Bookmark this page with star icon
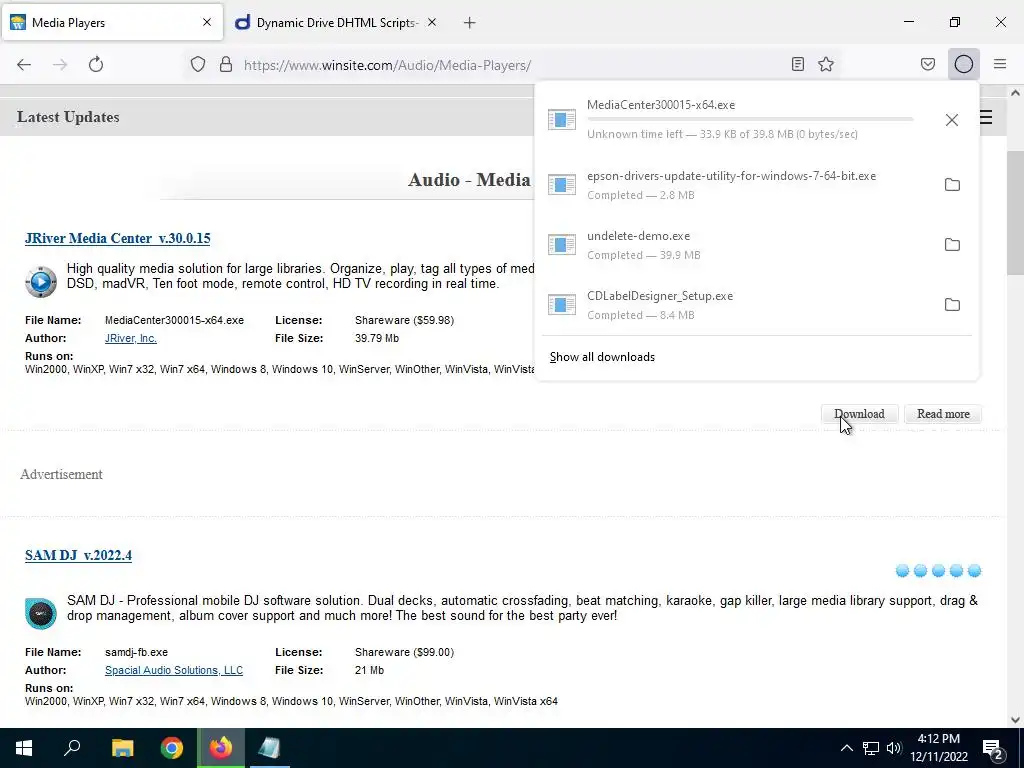Image resolution: width=1024 pixels, height=768 pixels. point(826,64)
